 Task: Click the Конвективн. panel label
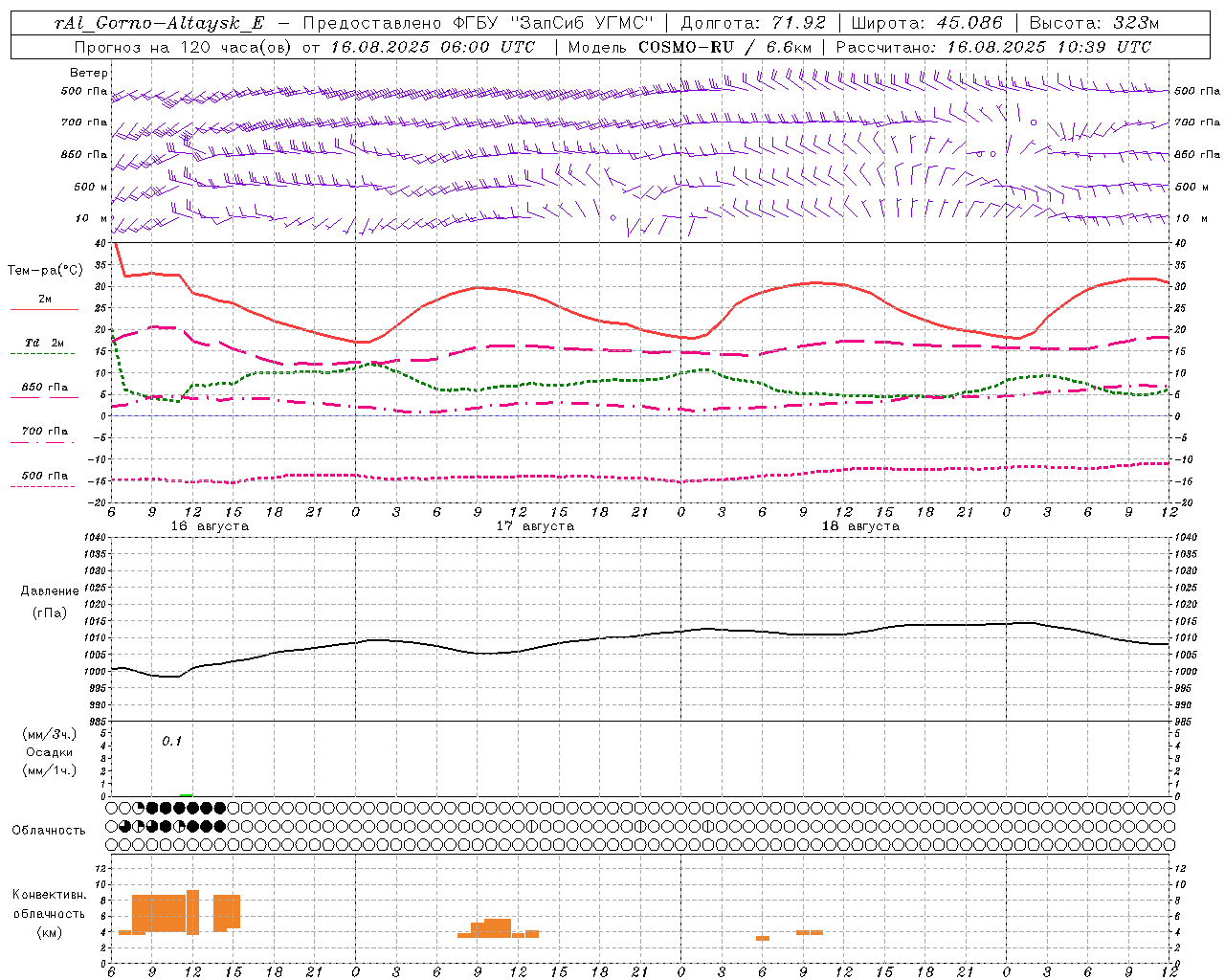pyautogui.click(x=50, y=895)
